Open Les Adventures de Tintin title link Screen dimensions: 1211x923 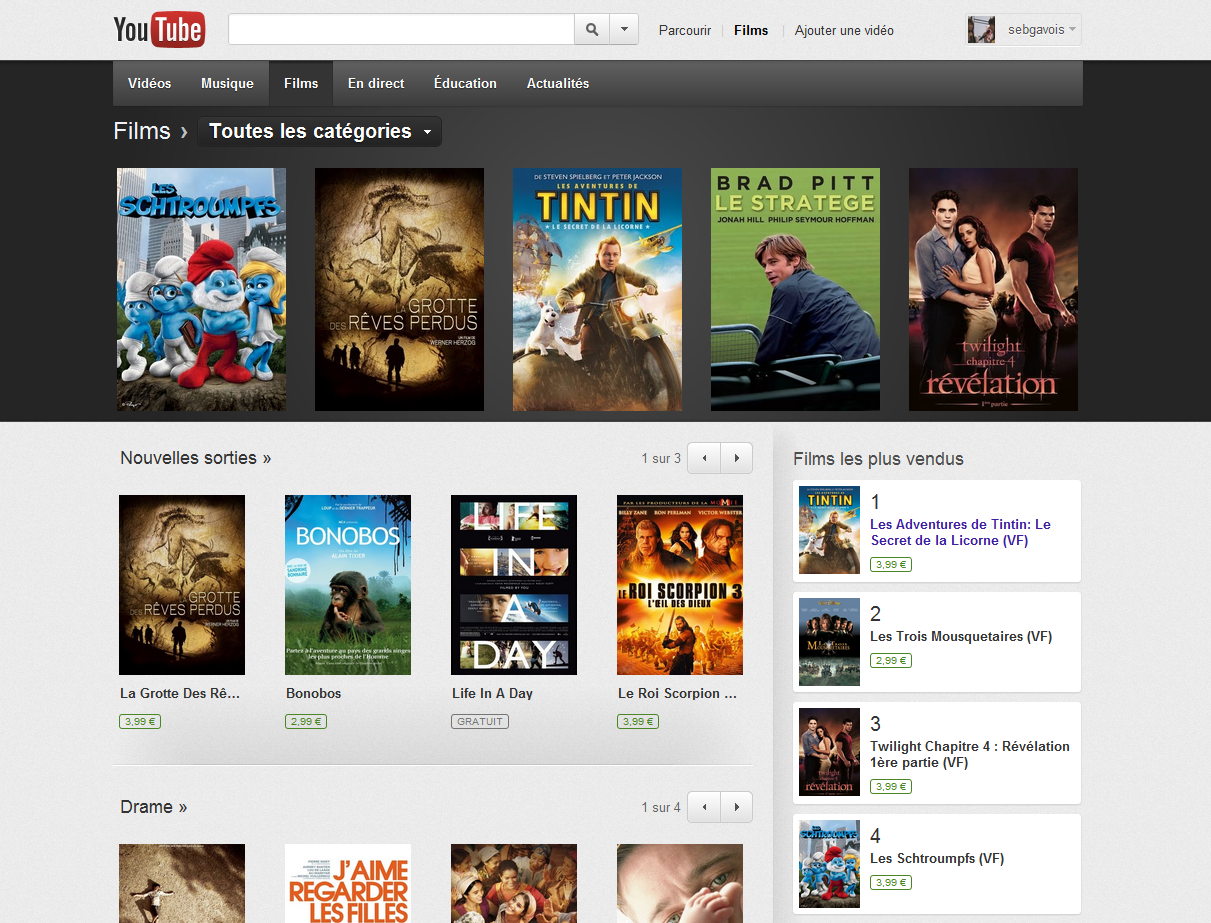[960, 532]
